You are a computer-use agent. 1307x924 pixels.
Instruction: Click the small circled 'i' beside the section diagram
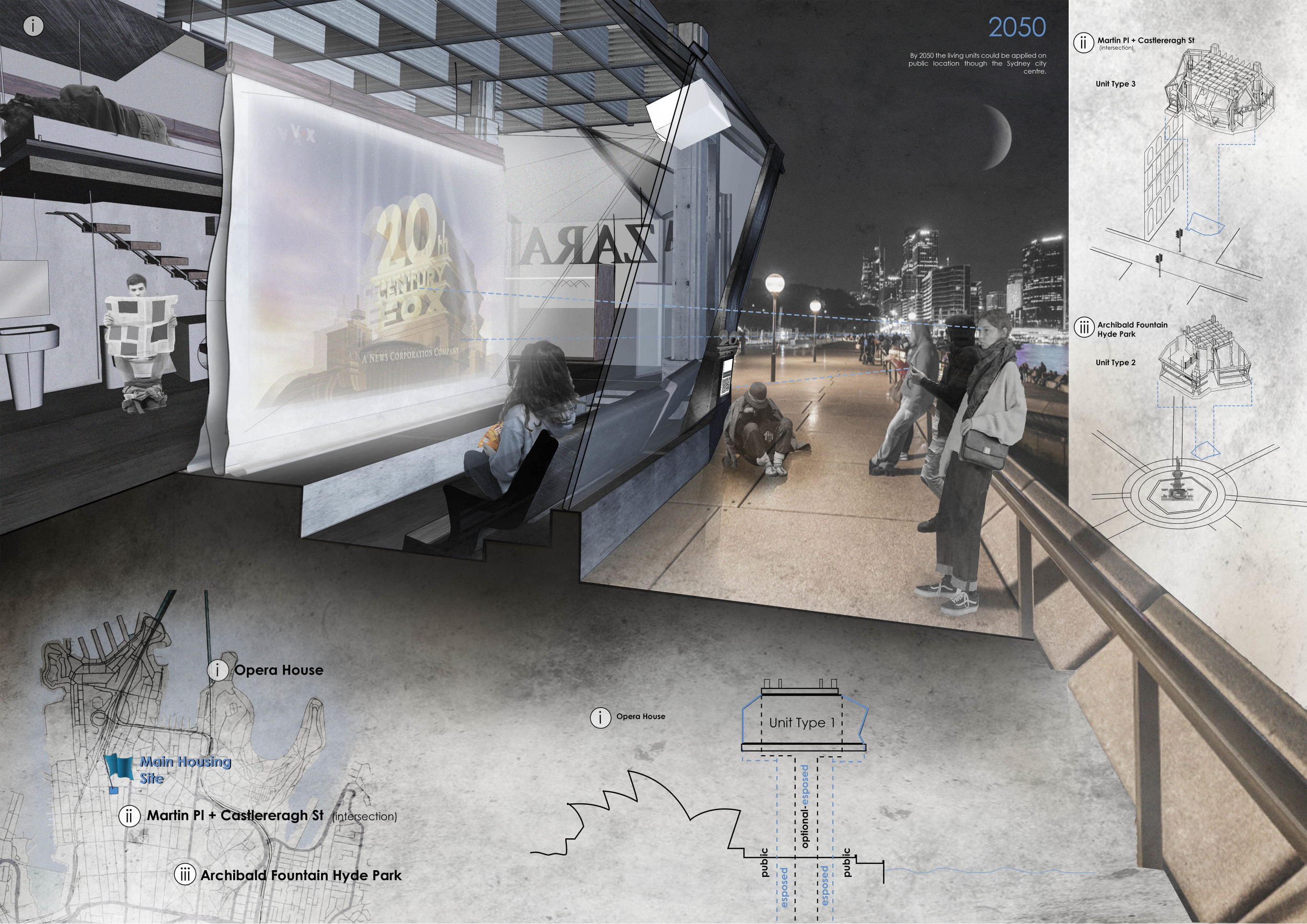(x=600, y=718)
